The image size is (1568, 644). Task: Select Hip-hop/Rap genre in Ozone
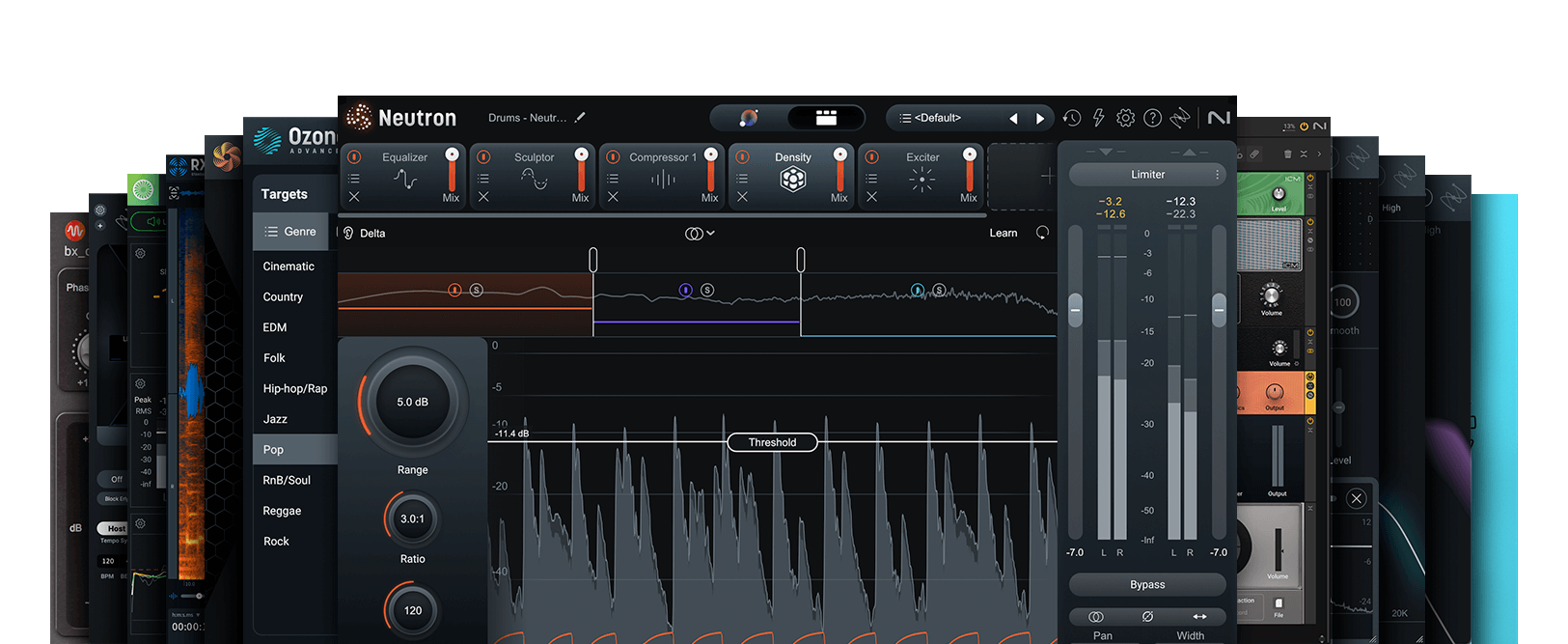pos(295,389)
